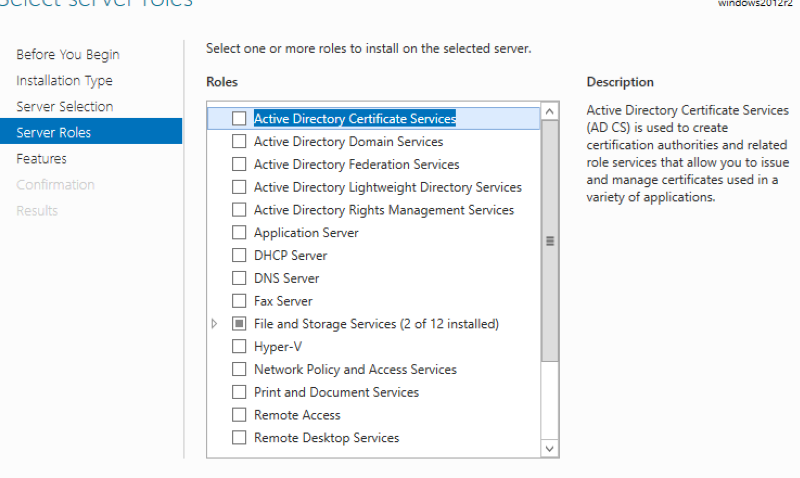The height and width of the screenshot is (478, 800).
Task: Check Network Policy and Access Services
Action: tap(239, 369)
